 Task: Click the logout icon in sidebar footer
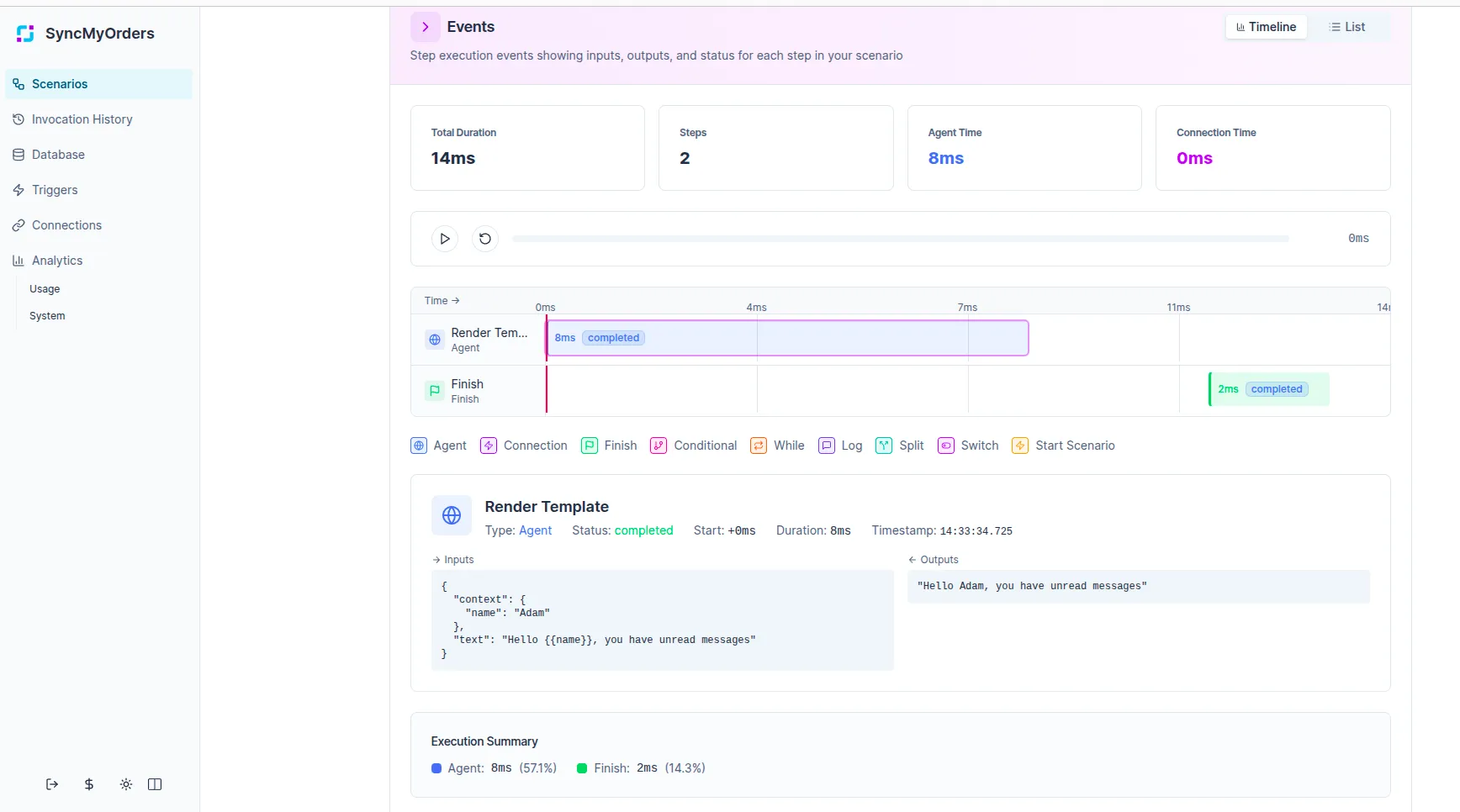pyautogui.click(x=52, y=784)
